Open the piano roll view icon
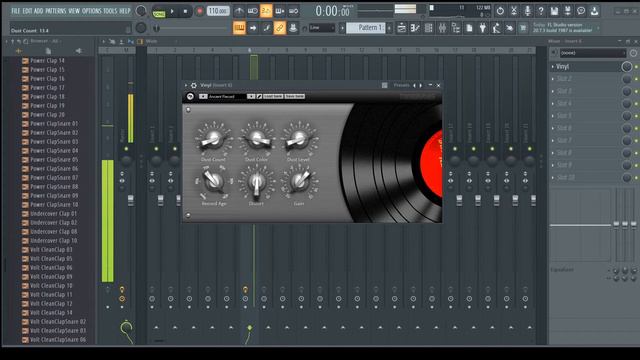Viewport: 640px width, 360px height. tap(415, 28)
